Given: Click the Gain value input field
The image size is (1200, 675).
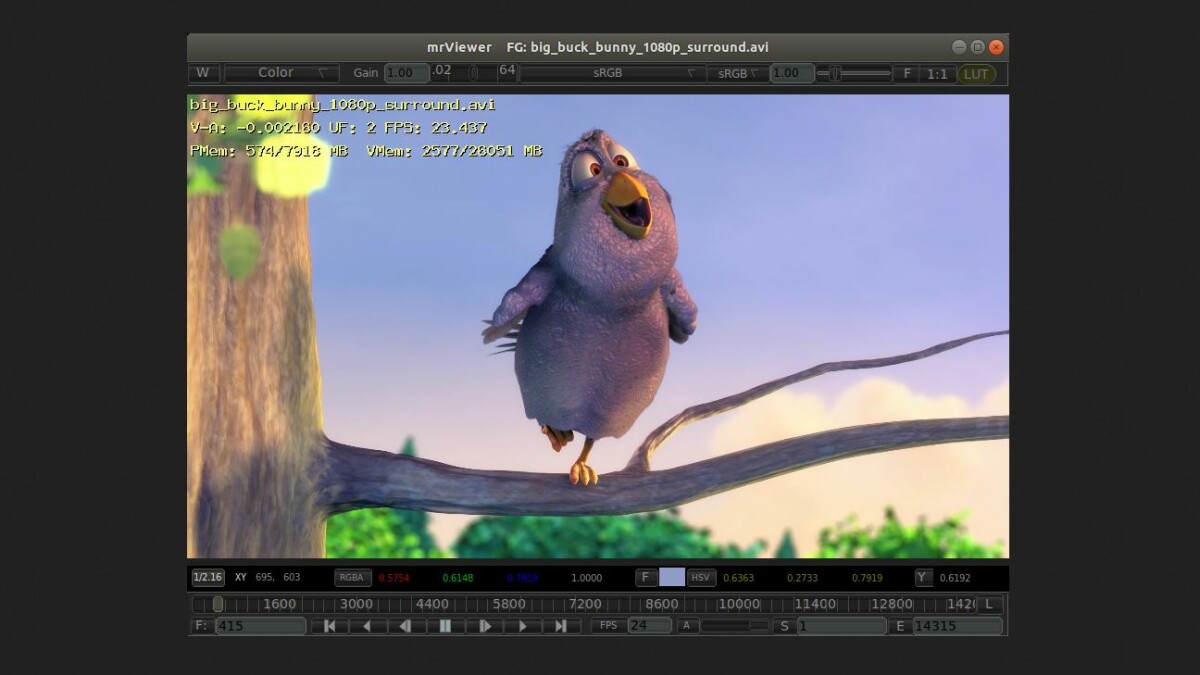Looking at the screenshot, I should (x=406, y=73).
